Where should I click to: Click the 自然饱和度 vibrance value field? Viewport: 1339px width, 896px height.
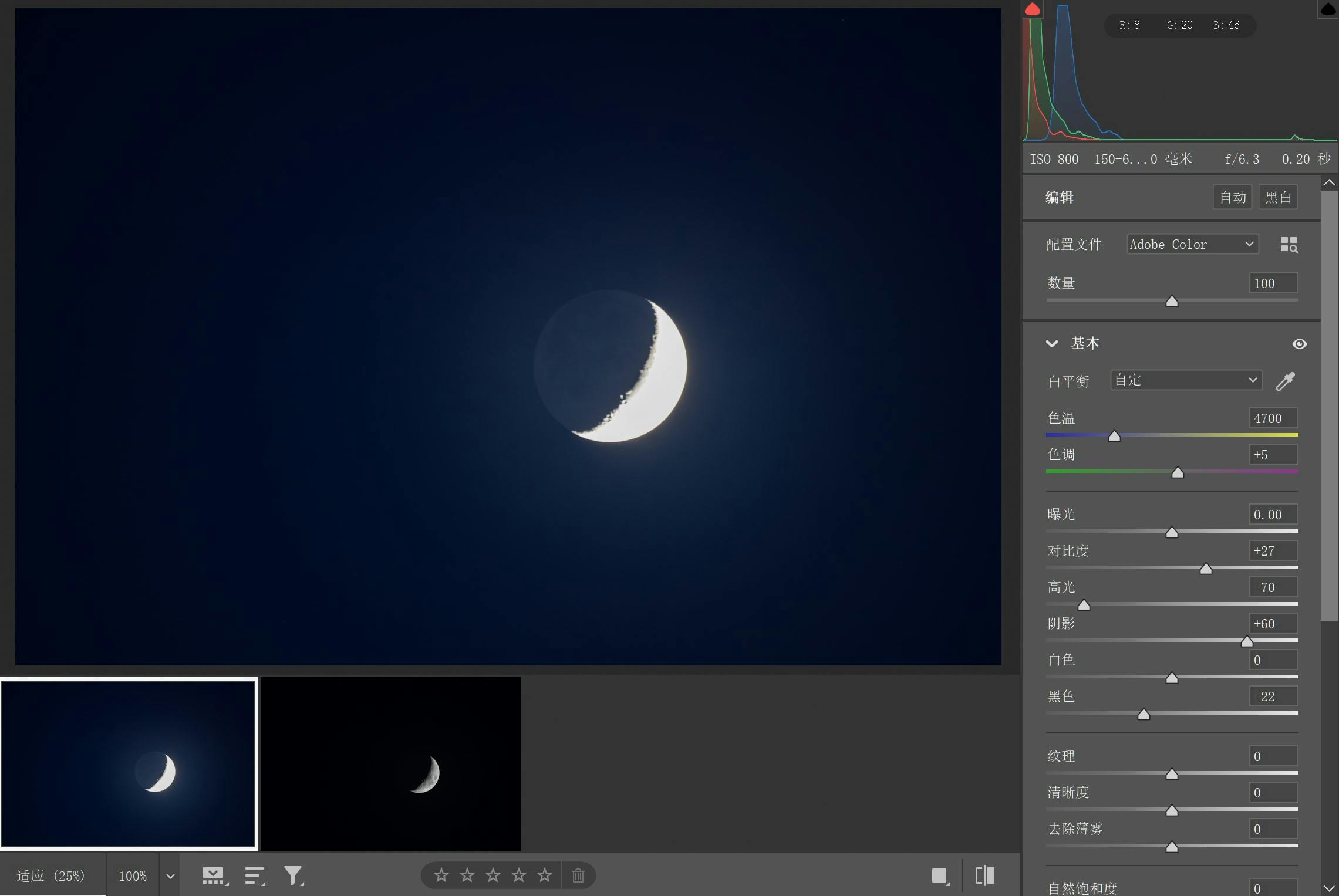click(1273, 888)
